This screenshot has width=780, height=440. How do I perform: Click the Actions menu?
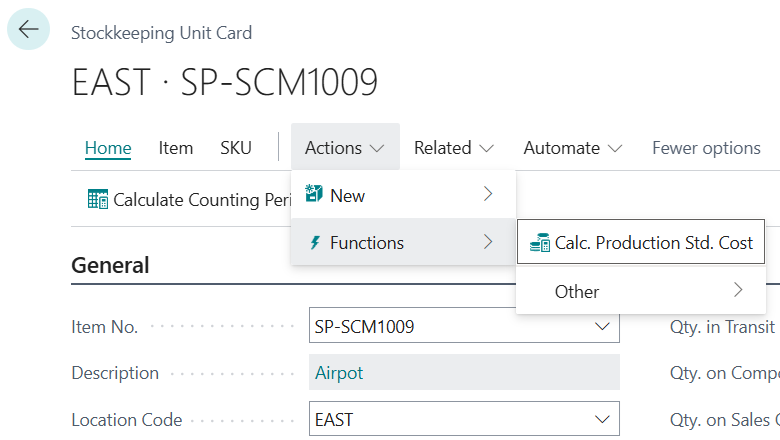345,148
